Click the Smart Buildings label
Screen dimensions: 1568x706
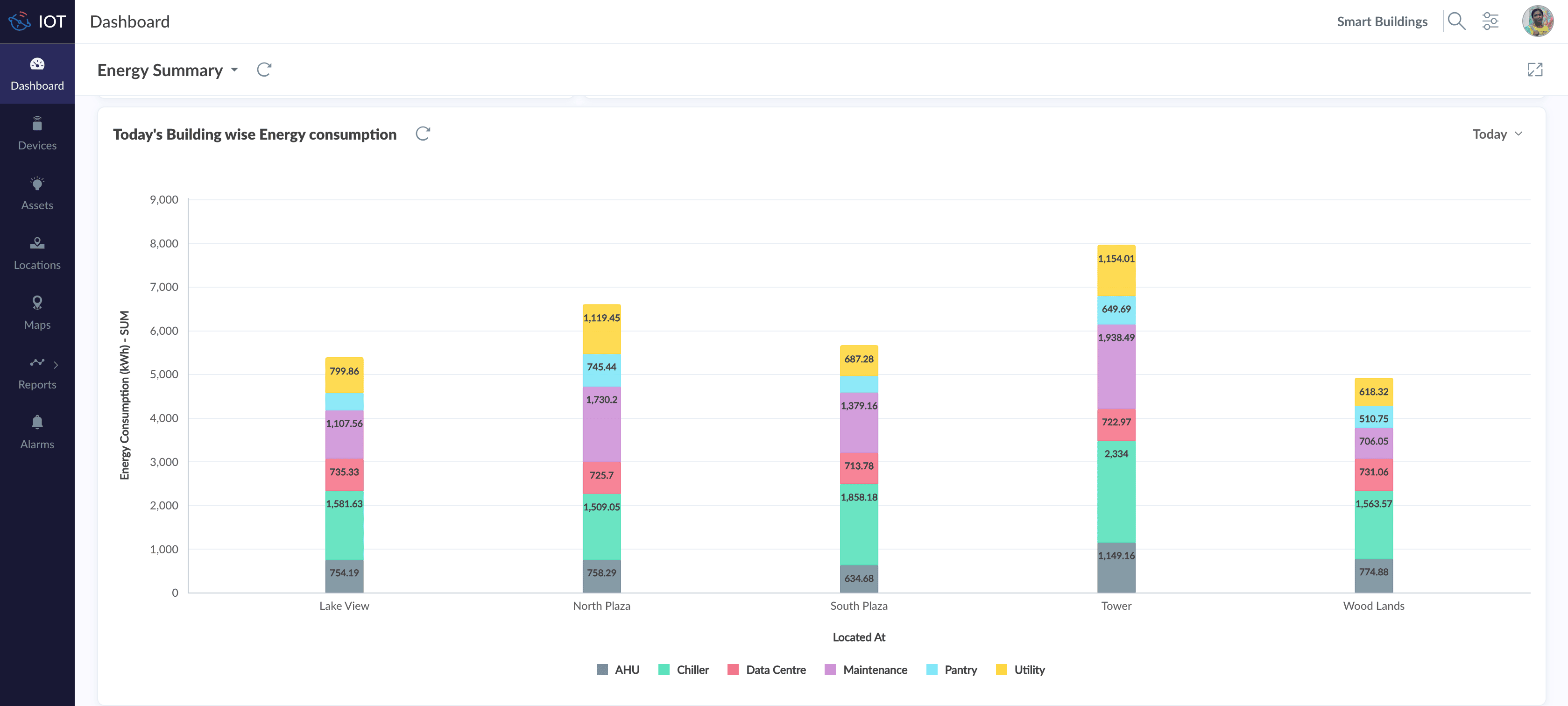(1382, 21)
